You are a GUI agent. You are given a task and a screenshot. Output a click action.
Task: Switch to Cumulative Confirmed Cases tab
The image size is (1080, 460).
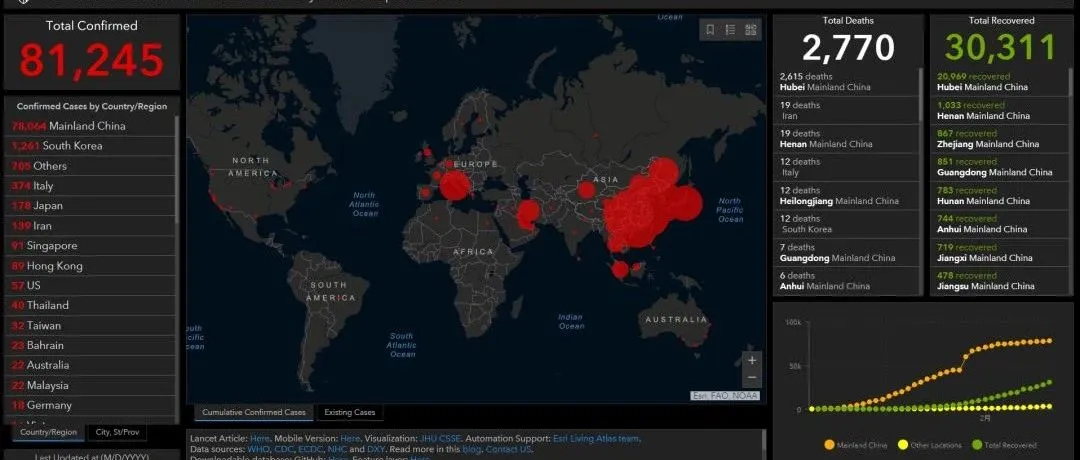click(253, 412)
